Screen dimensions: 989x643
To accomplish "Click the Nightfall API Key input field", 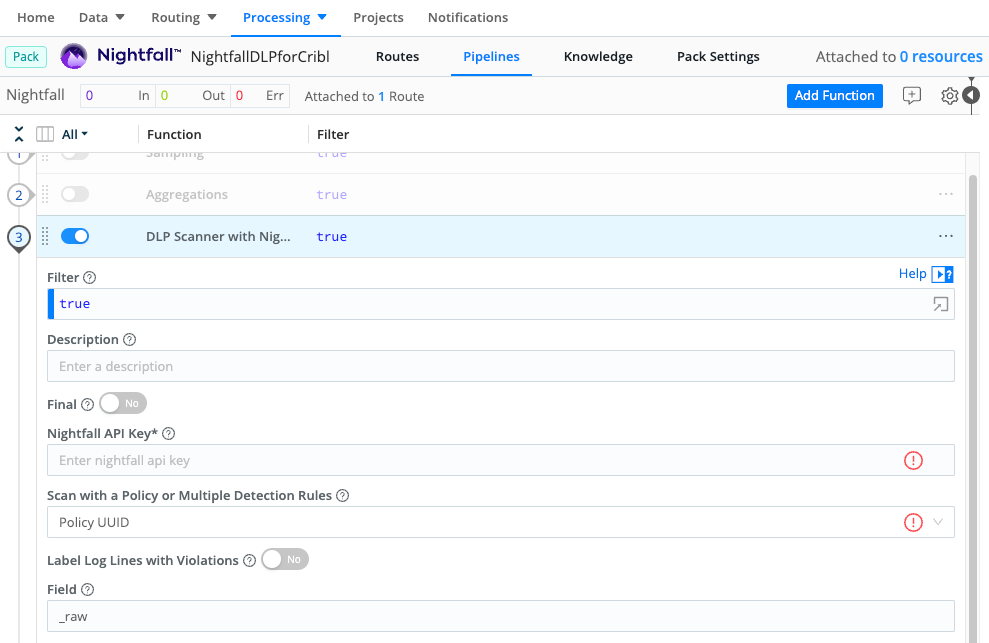I will click(470, 461).
